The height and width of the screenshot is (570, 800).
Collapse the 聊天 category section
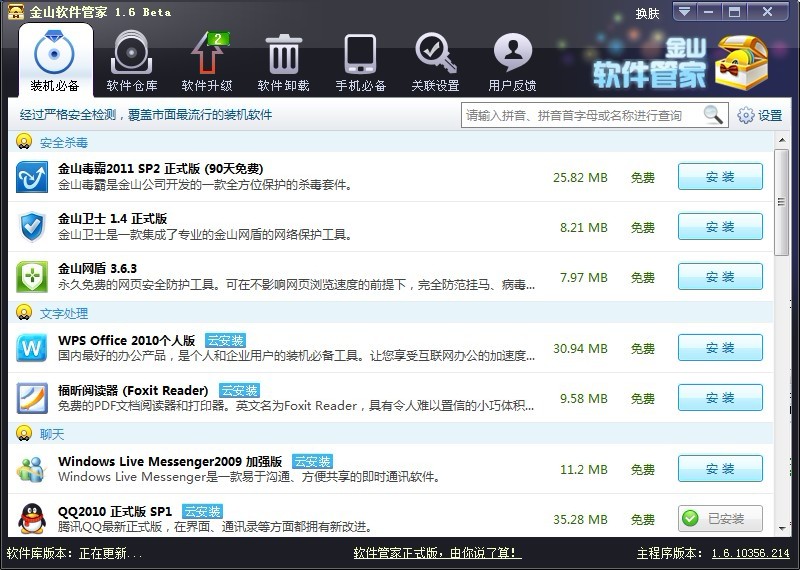(x=24, y=434)
